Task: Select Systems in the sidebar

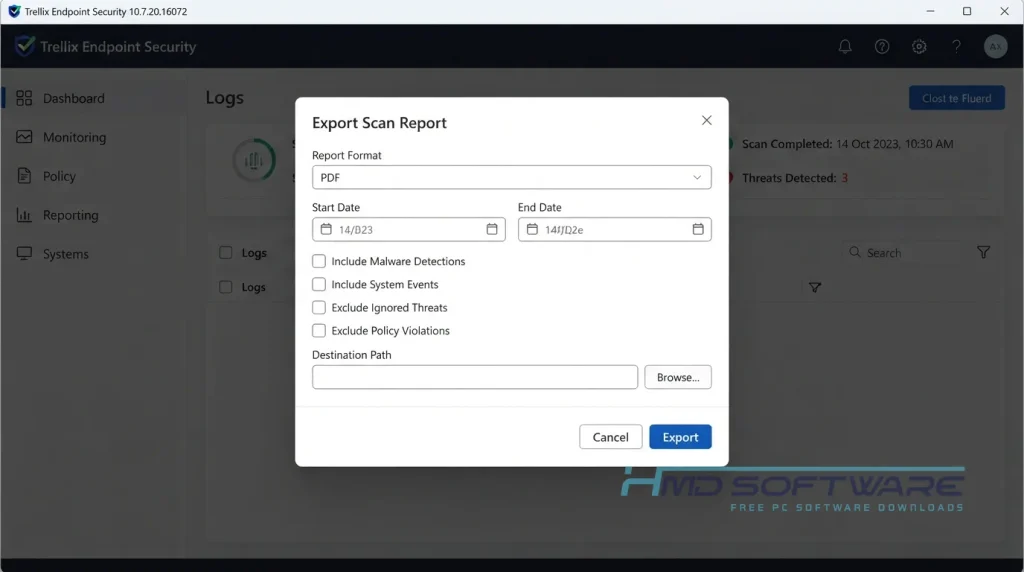Action: tap(94, 254)
